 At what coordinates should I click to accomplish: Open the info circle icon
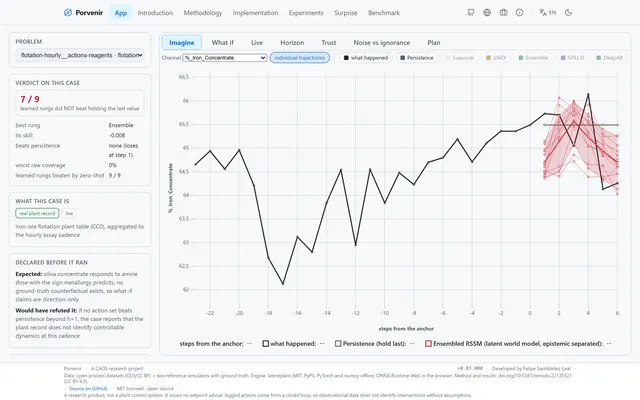[520, 13]
